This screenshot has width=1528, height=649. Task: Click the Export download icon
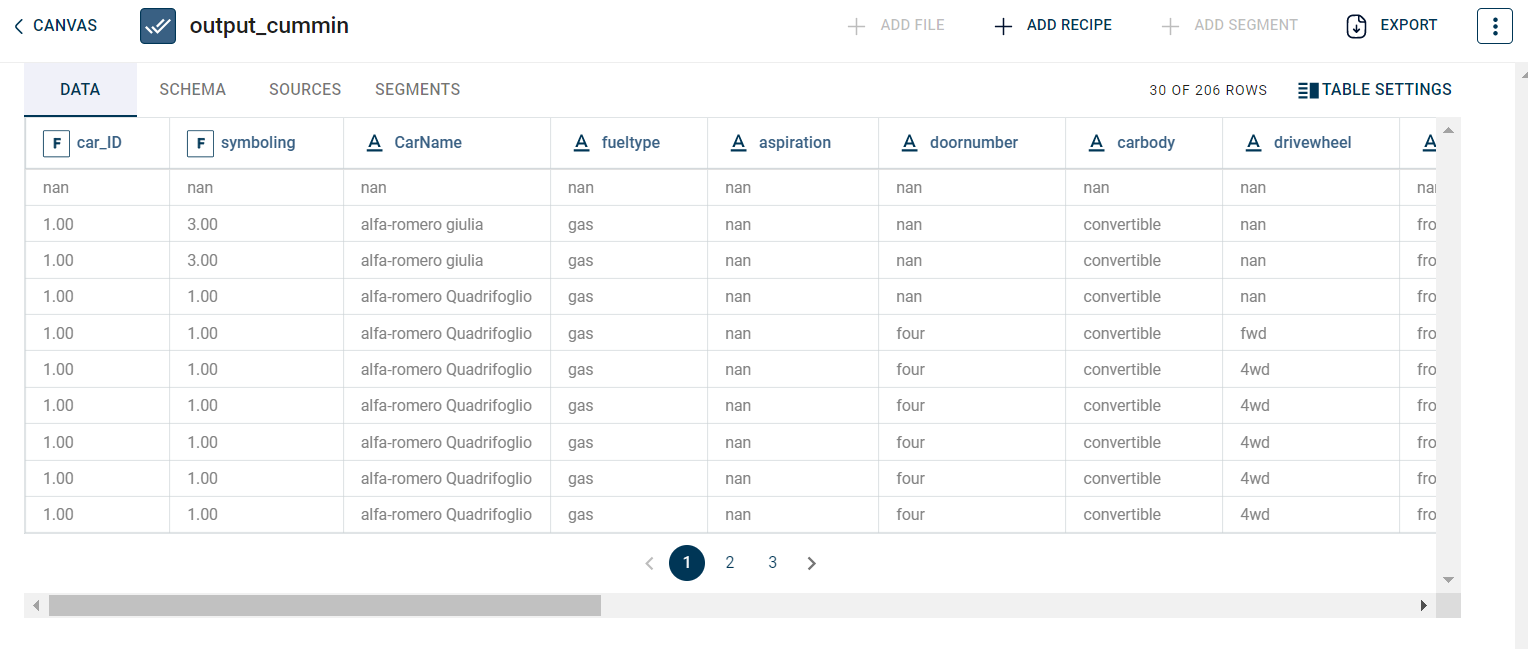(x=1356, y=26)
